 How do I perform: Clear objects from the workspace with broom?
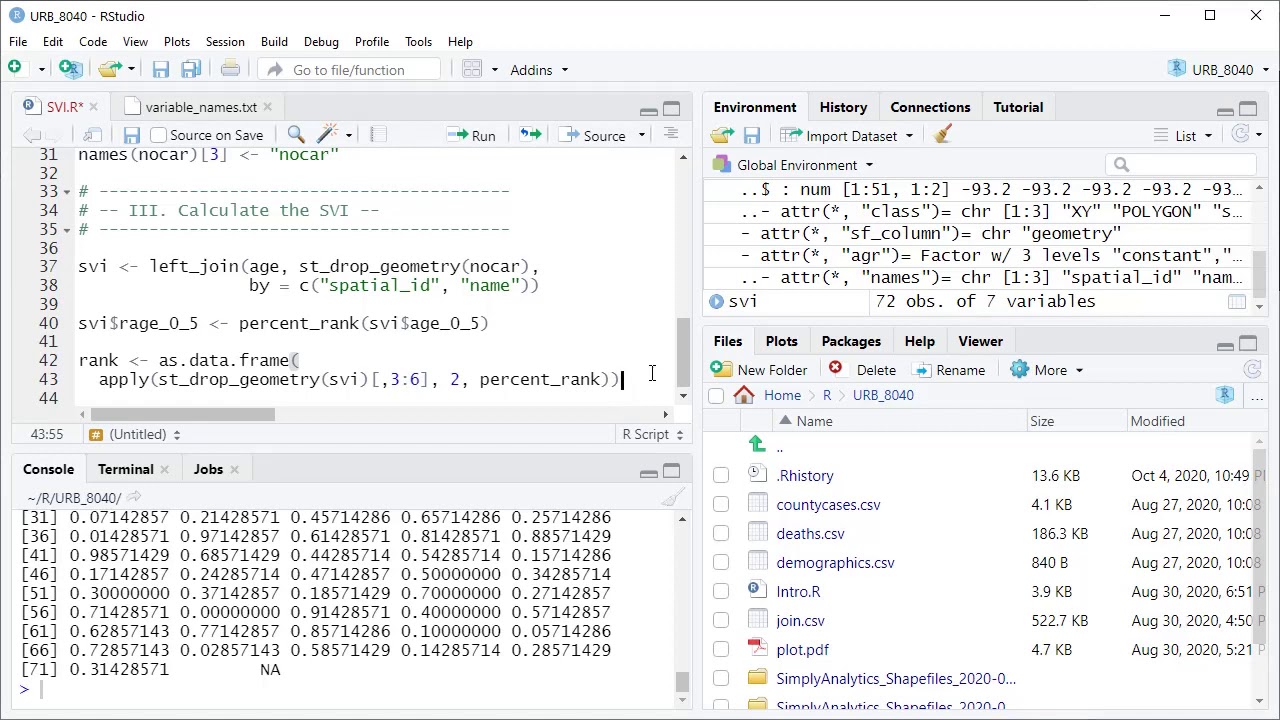(x=942, y=136)
